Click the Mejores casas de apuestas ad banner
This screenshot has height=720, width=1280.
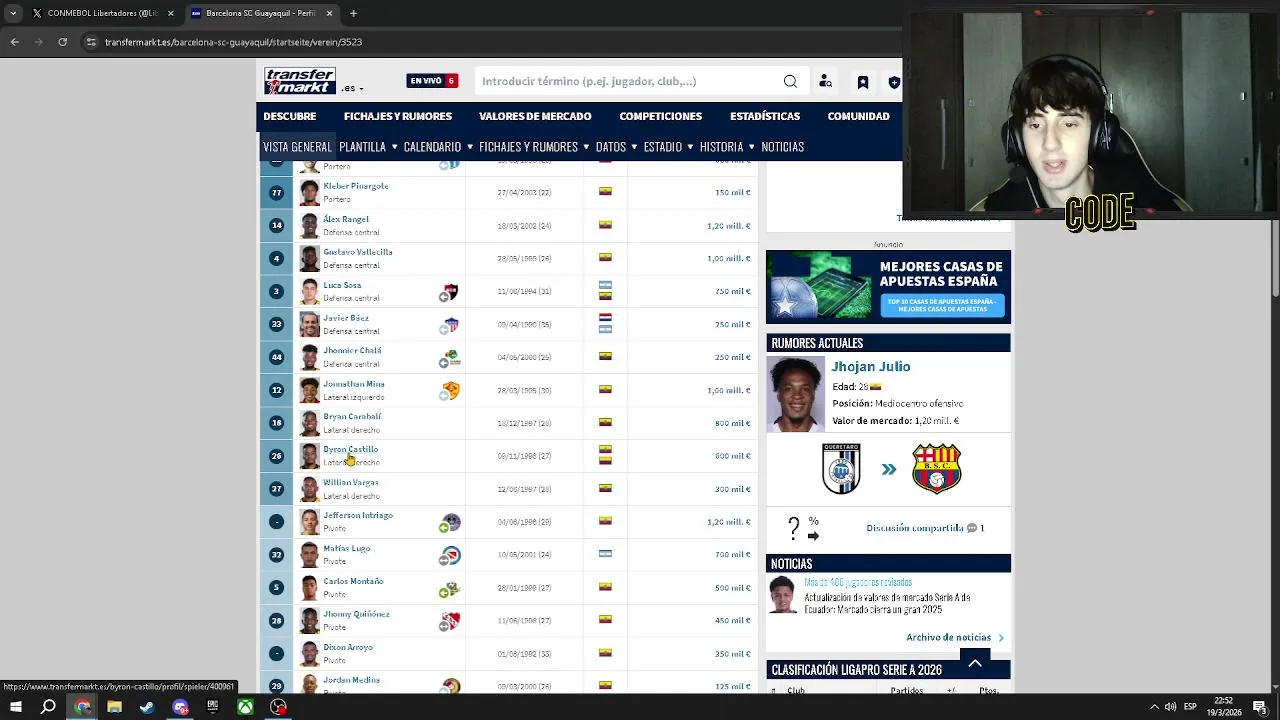click(x=888, y=287)
